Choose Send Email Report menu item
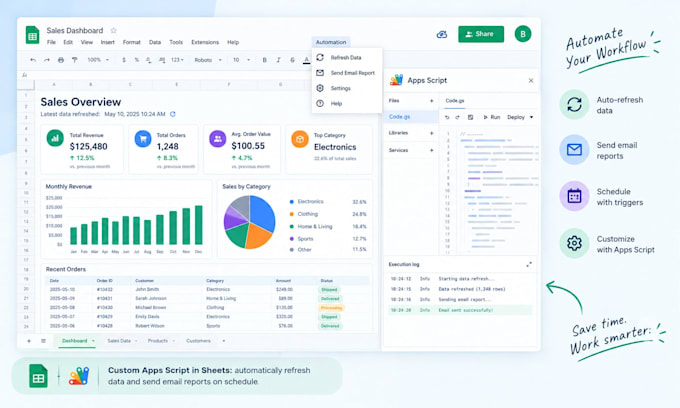This screenshot has height=408, width=680. (347, 73)
